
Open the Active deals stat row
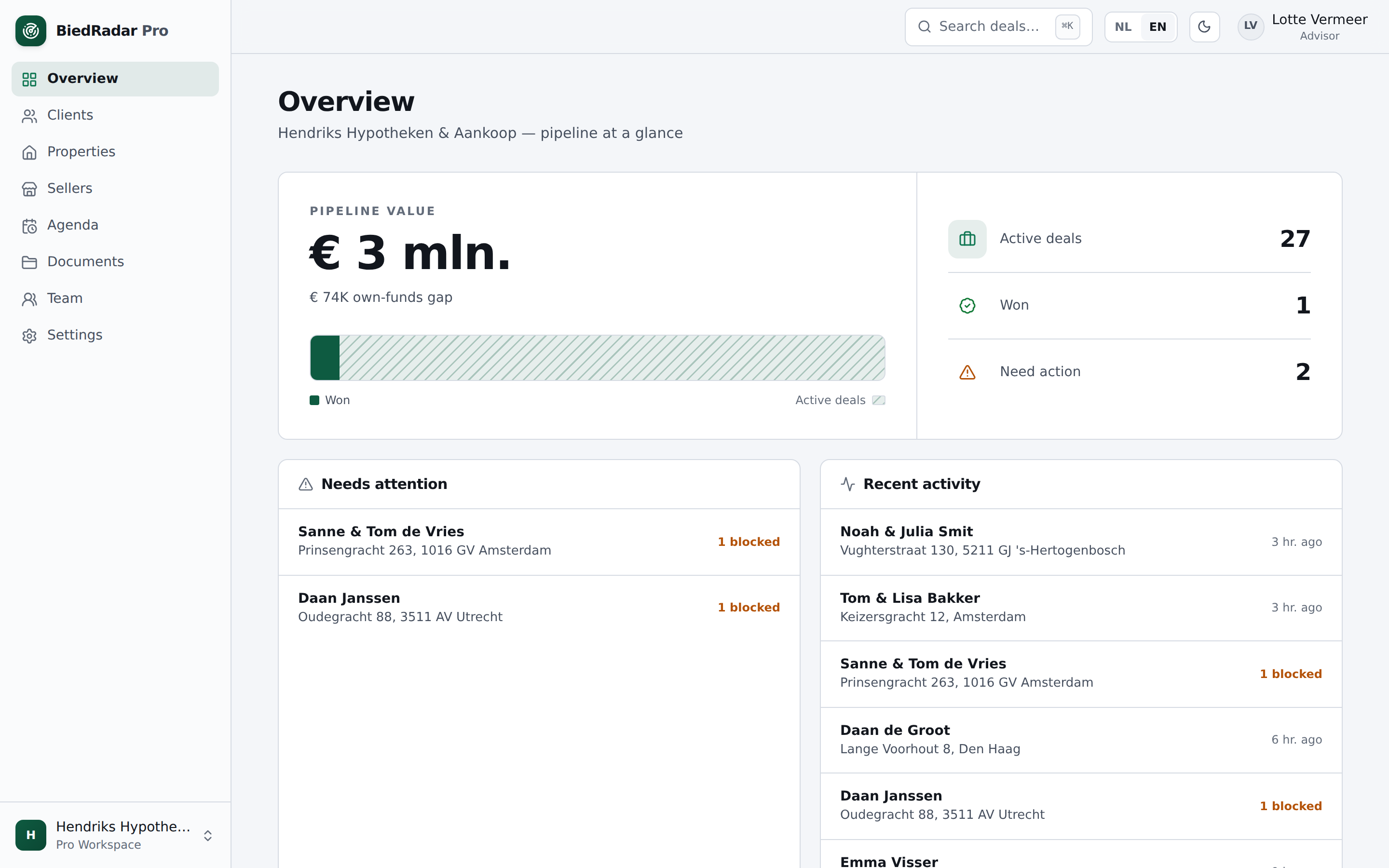[1129, 239]
